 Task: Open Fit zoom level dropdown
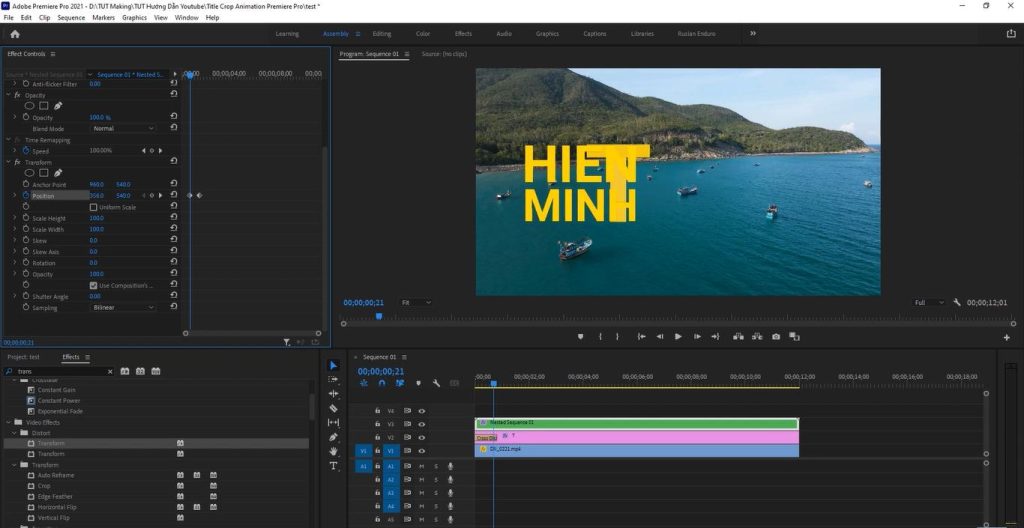pos(415,303)
